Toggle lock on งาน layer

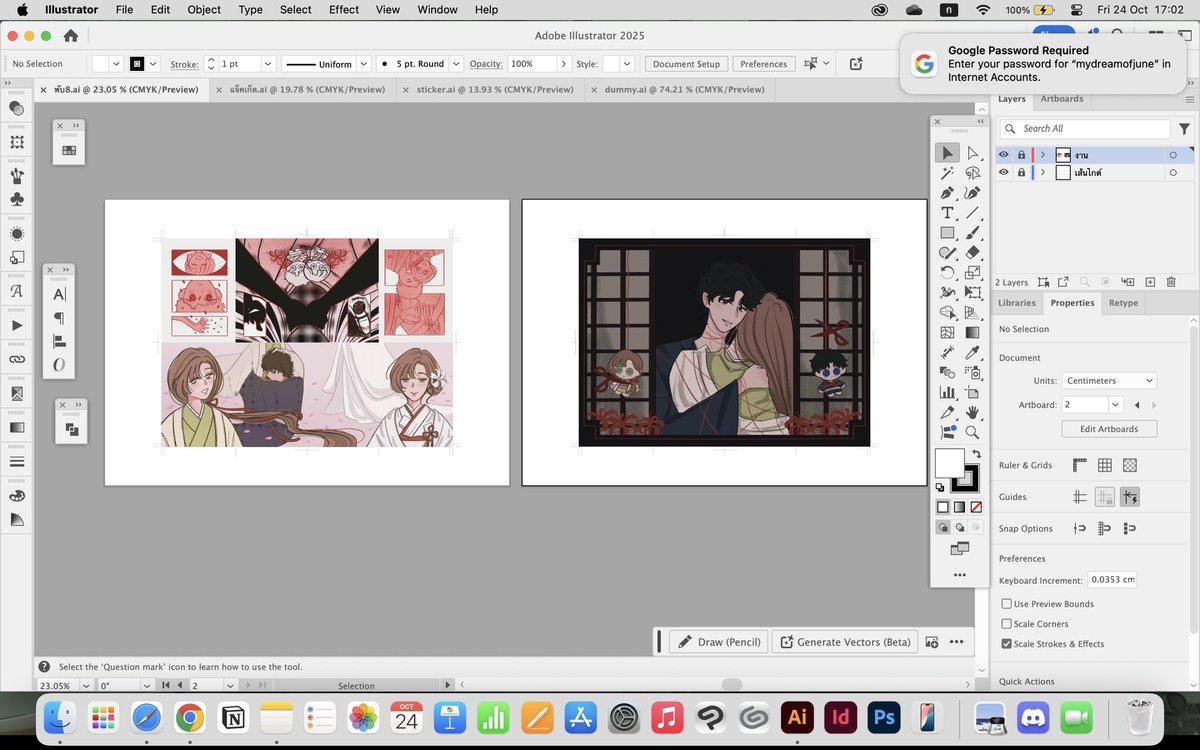1021,155
